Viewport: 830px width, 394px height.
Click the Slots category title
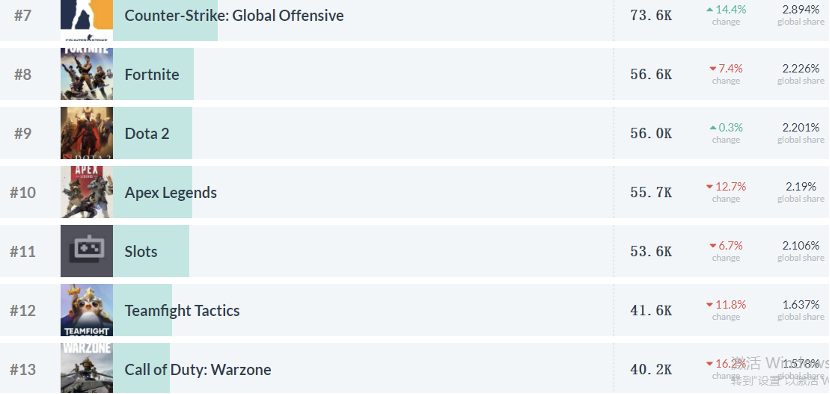(x=141, y=252)
